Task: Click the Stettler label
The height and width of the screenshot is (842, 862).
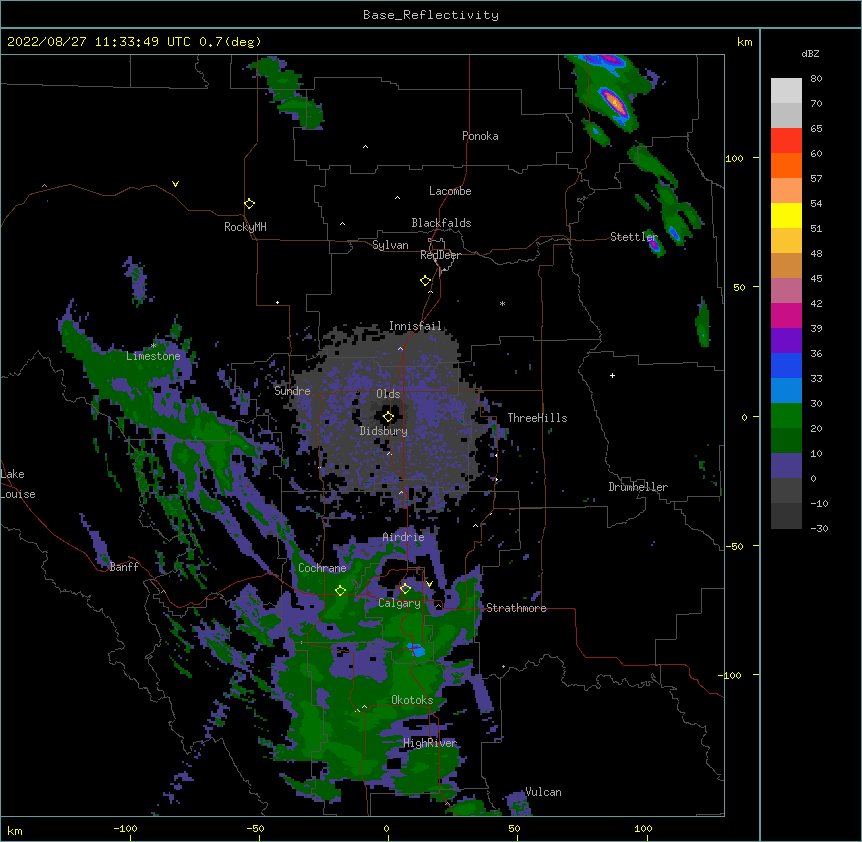Action: (633, 236)
